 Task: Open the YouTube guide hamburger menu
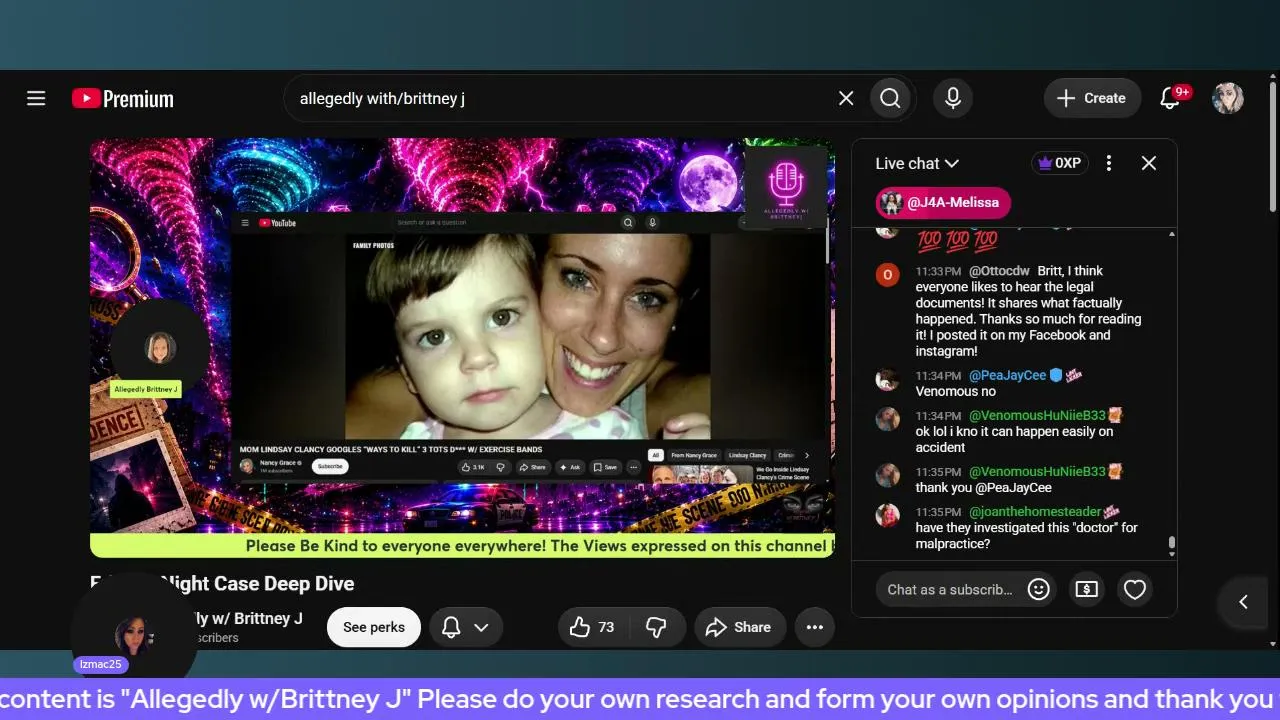[x=36, y=98]
